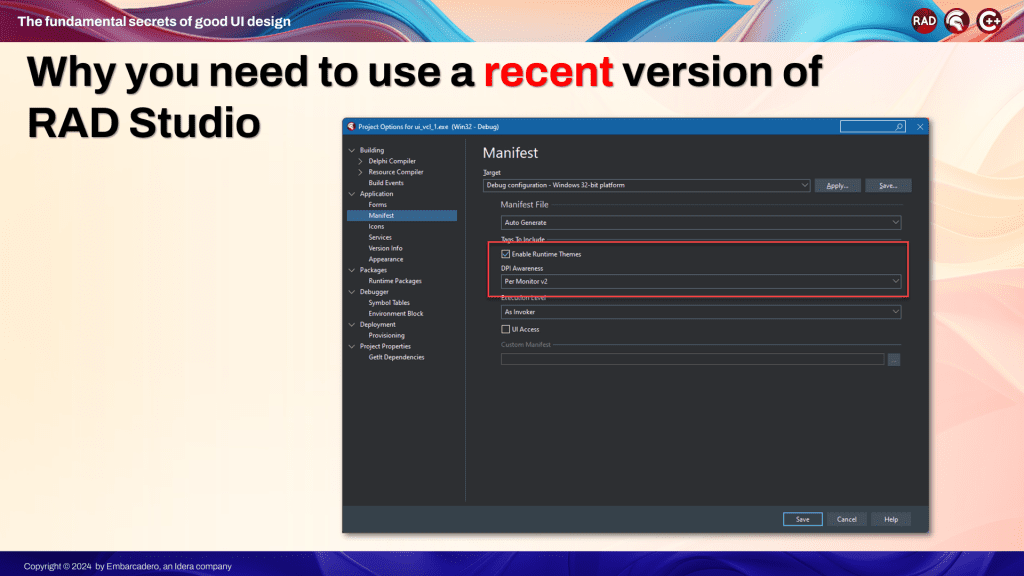Click the search box in the dialog title bar
Screen dimensions: 1024x576
pyautogui.click(x=872, y=127)
